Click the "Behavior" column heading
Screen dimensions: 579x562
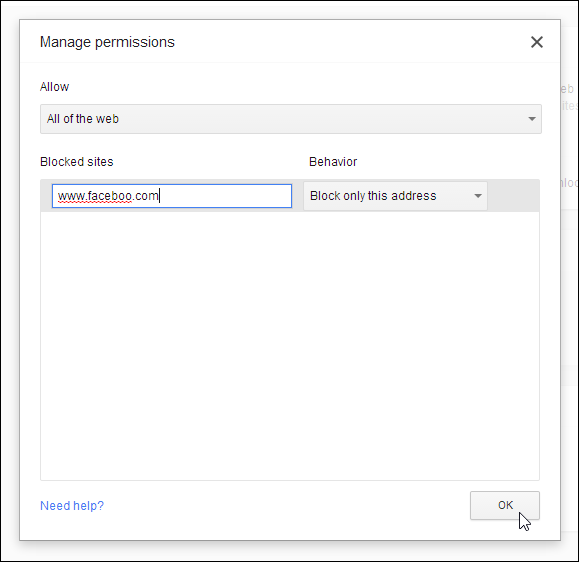click(333, 162)
